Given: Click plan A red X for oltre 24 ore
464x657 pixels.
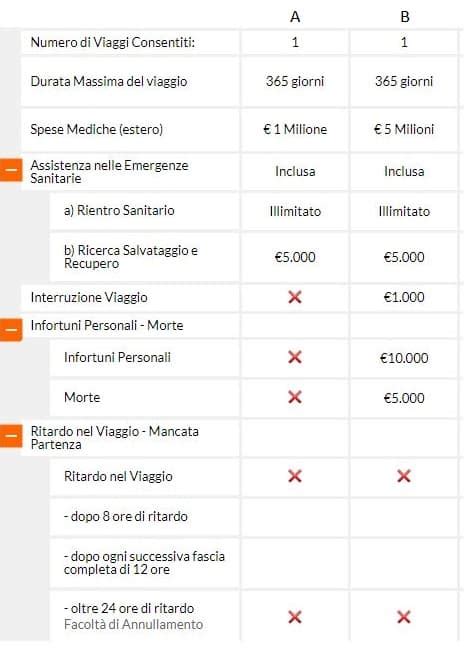Looking at the screenshot, I should point(295,617).
